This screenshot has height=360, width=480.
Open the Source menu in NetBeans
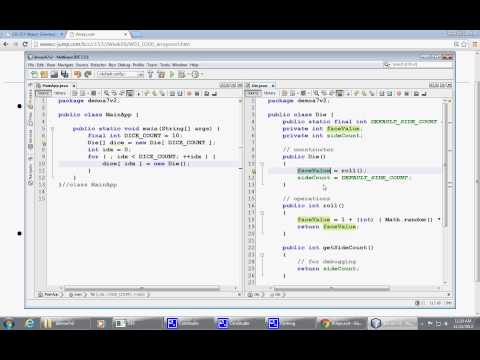coord(82,65)
